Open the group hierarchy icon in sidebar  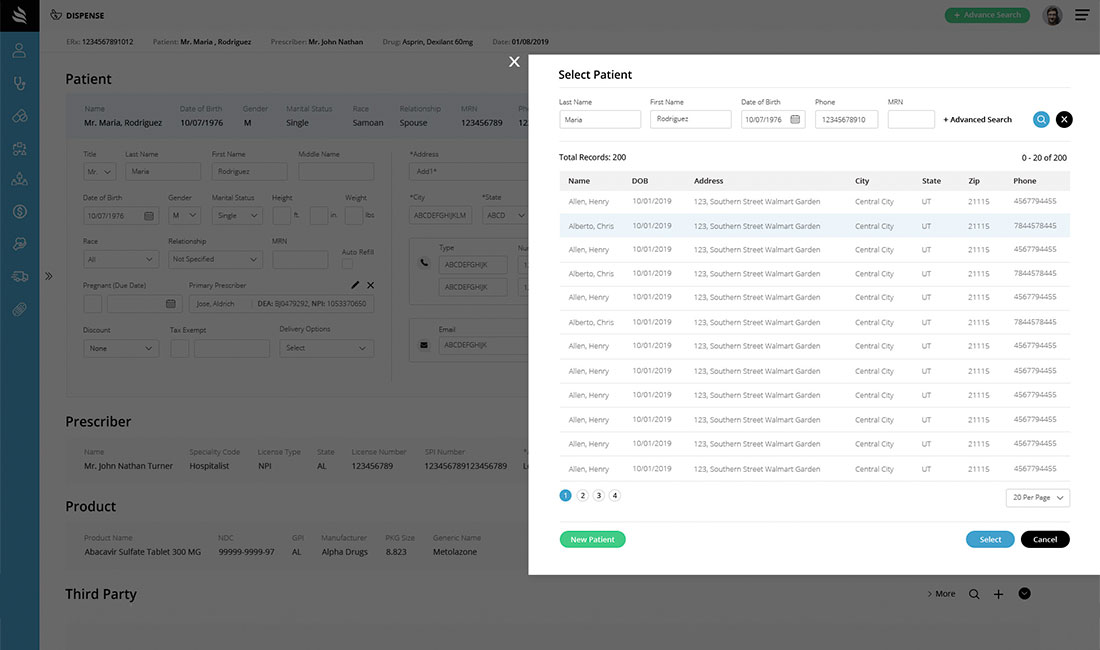tap(20, 180)
